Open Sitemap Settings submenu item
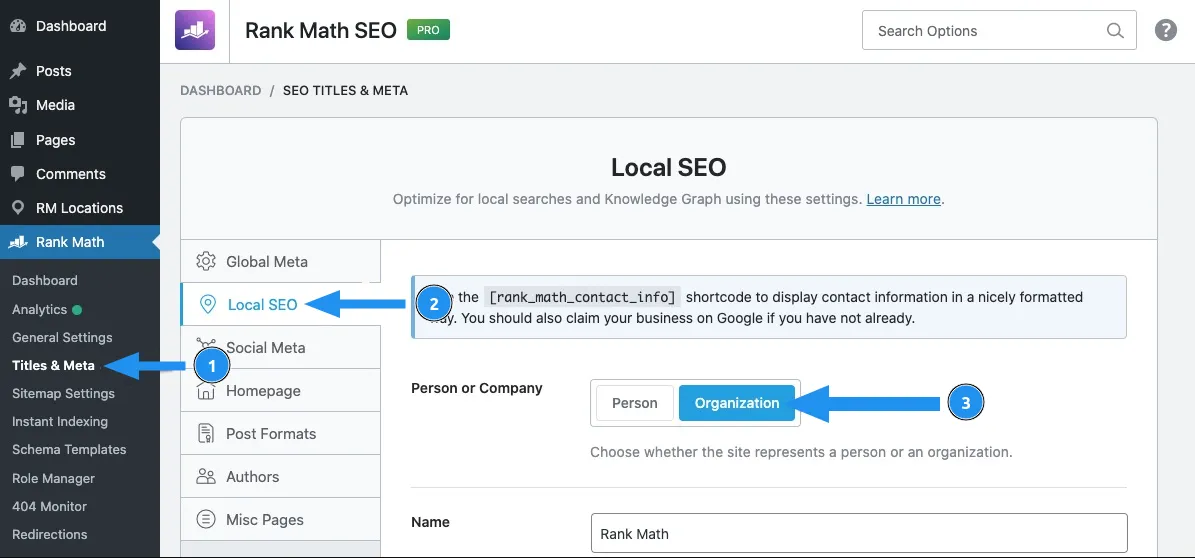 click(x=63, y=393)
